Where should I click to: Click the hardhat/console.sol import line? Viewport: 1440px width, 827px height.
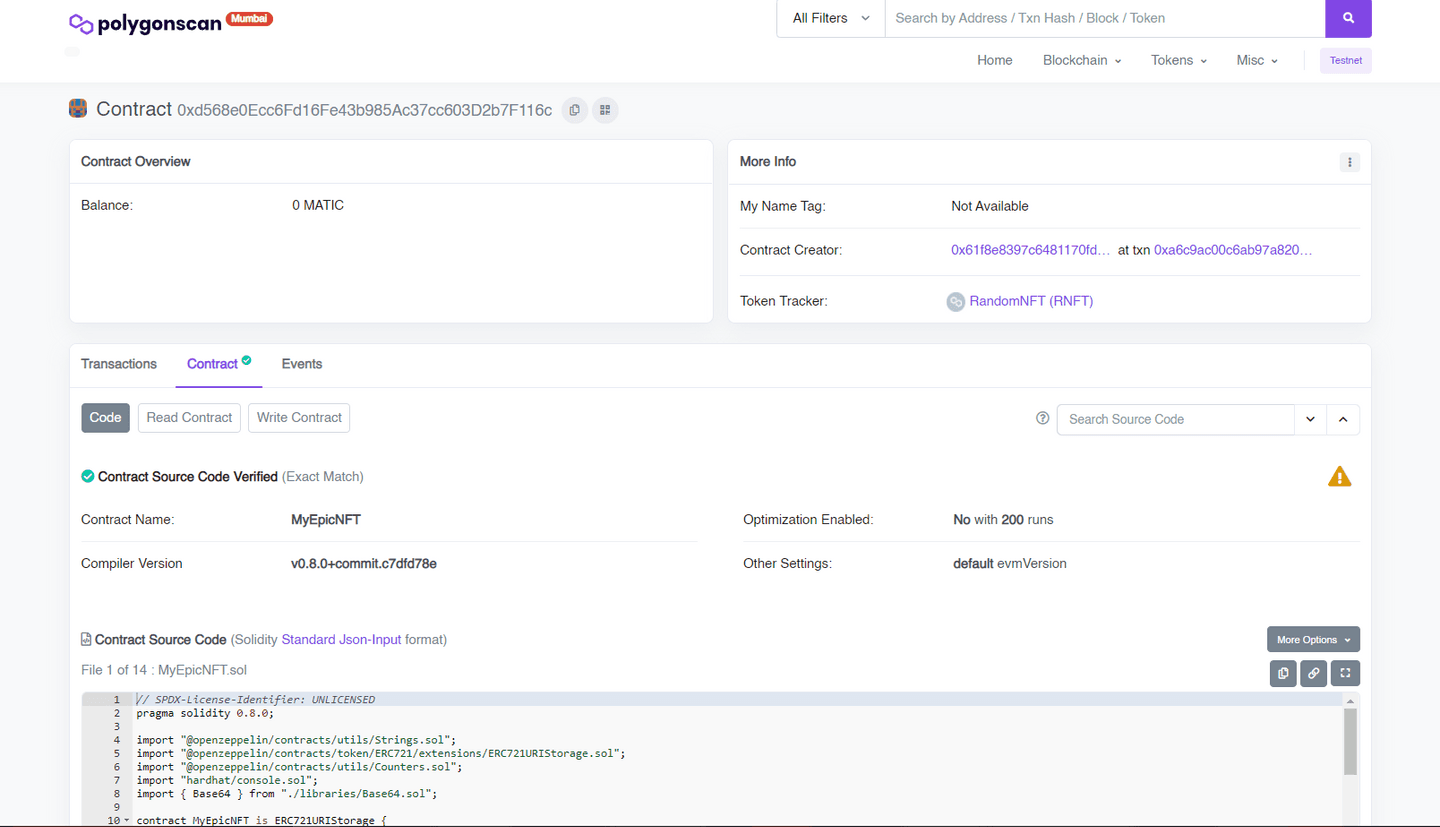click(227, 780)
